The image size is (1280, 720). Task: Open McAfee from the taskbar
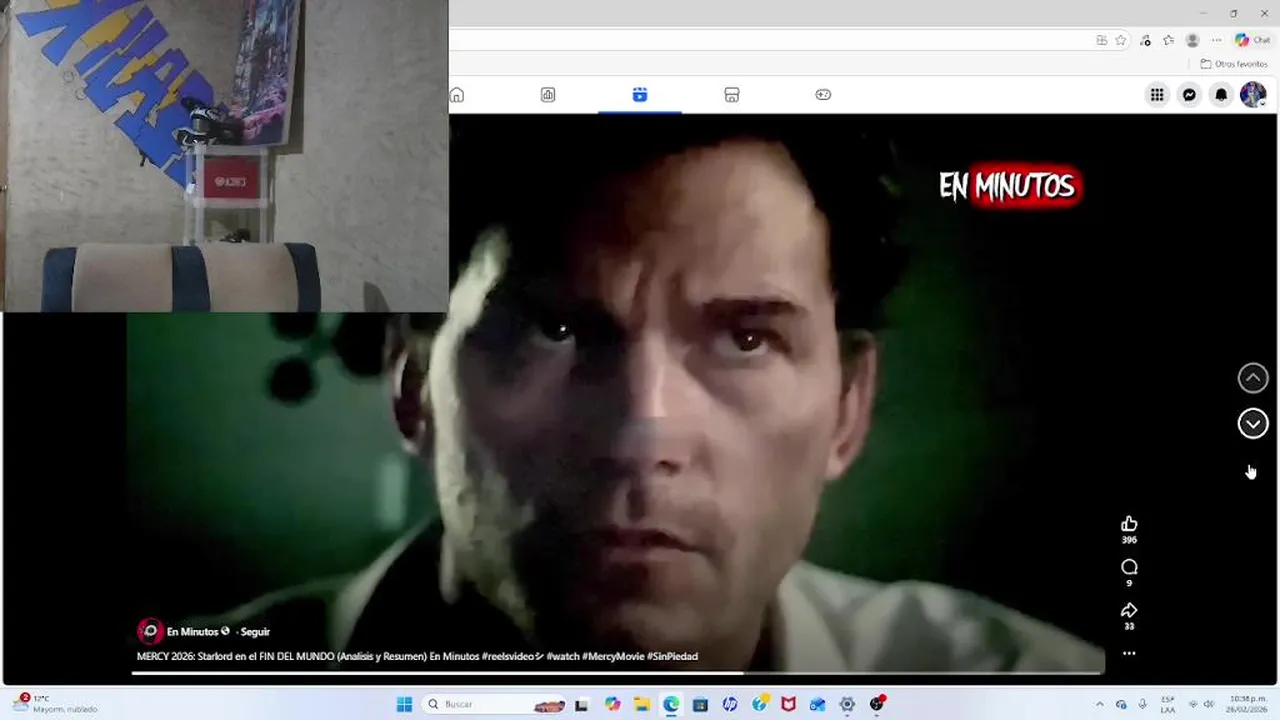click(x=788, y=704)
